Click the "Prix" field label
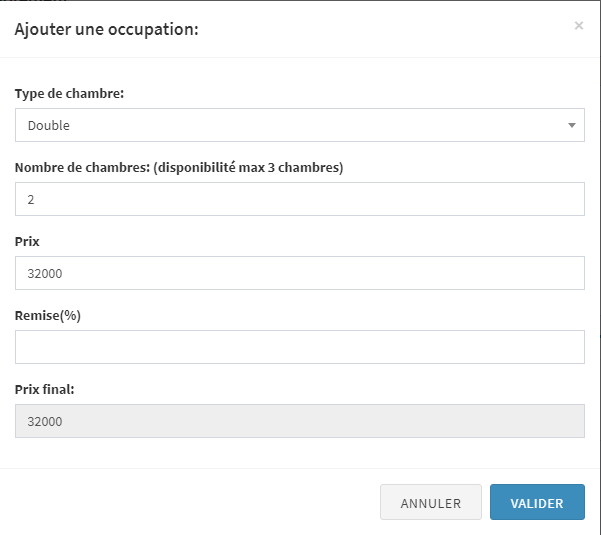Image resolution: width=601 pixels, height=535 pixels. pyautogui.click(x=27, y=242)
